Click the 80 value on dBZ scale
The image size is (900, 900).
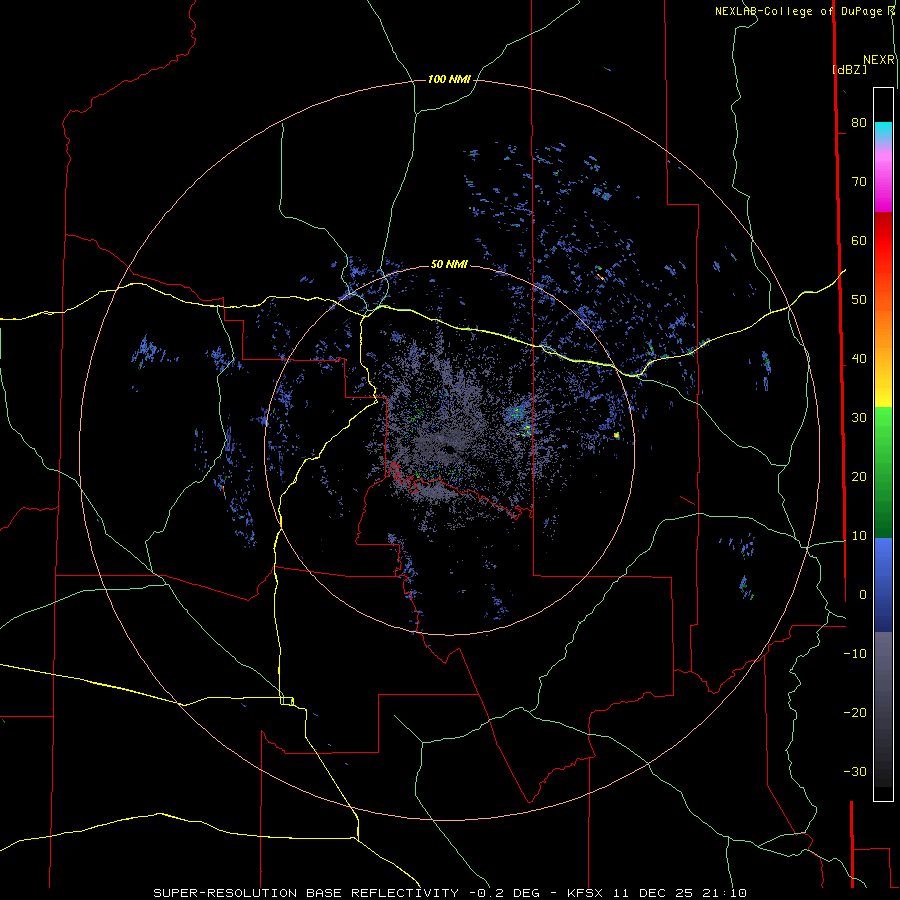click(859, 122)
